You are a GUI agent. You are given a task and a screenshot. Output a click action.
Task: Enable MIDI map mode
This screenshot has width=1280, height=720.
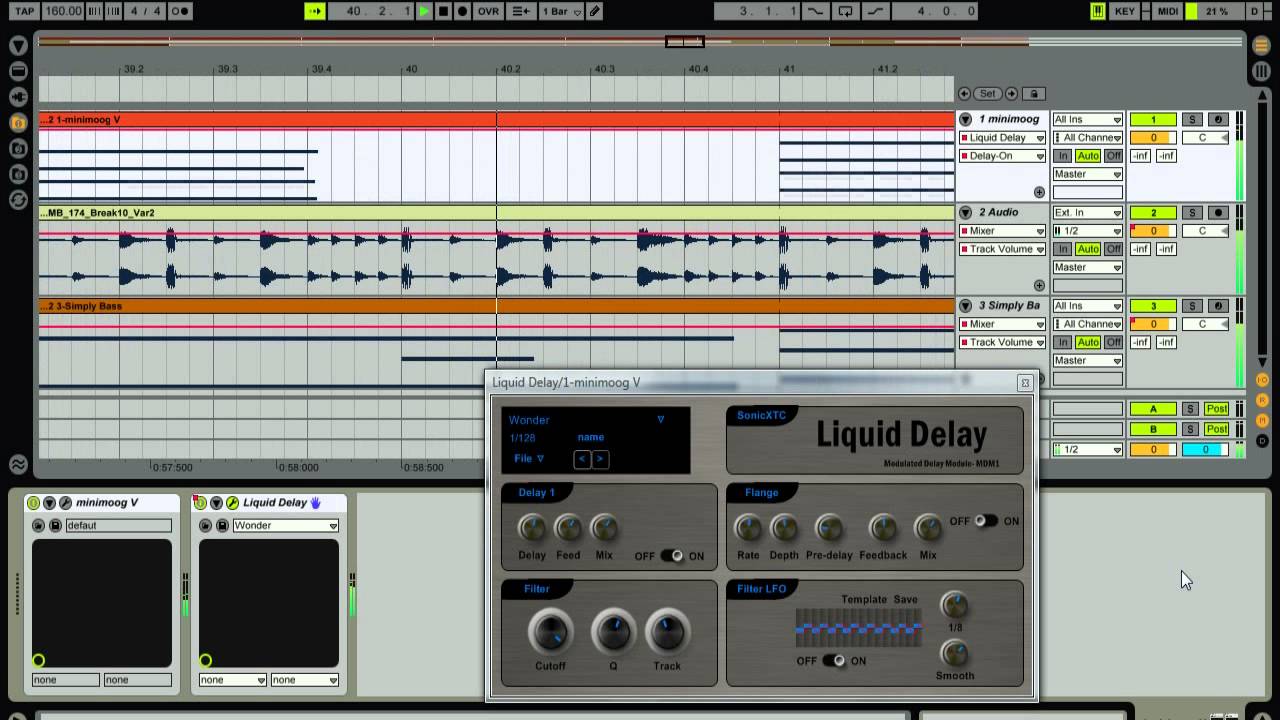pos(1167,11)
